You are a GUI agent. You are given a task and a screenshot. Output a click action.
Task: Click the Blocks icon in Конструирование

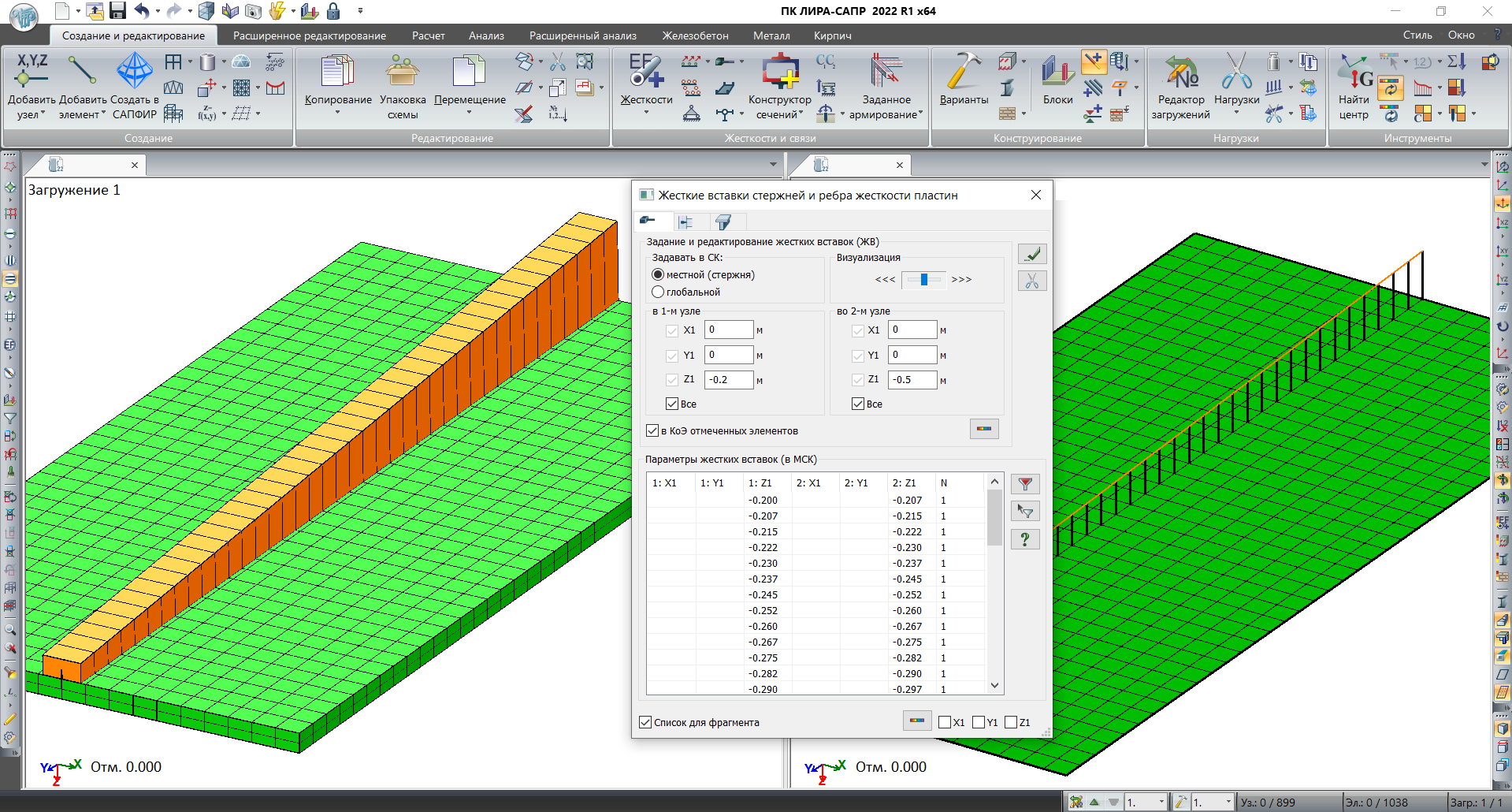click(1057, 71)
